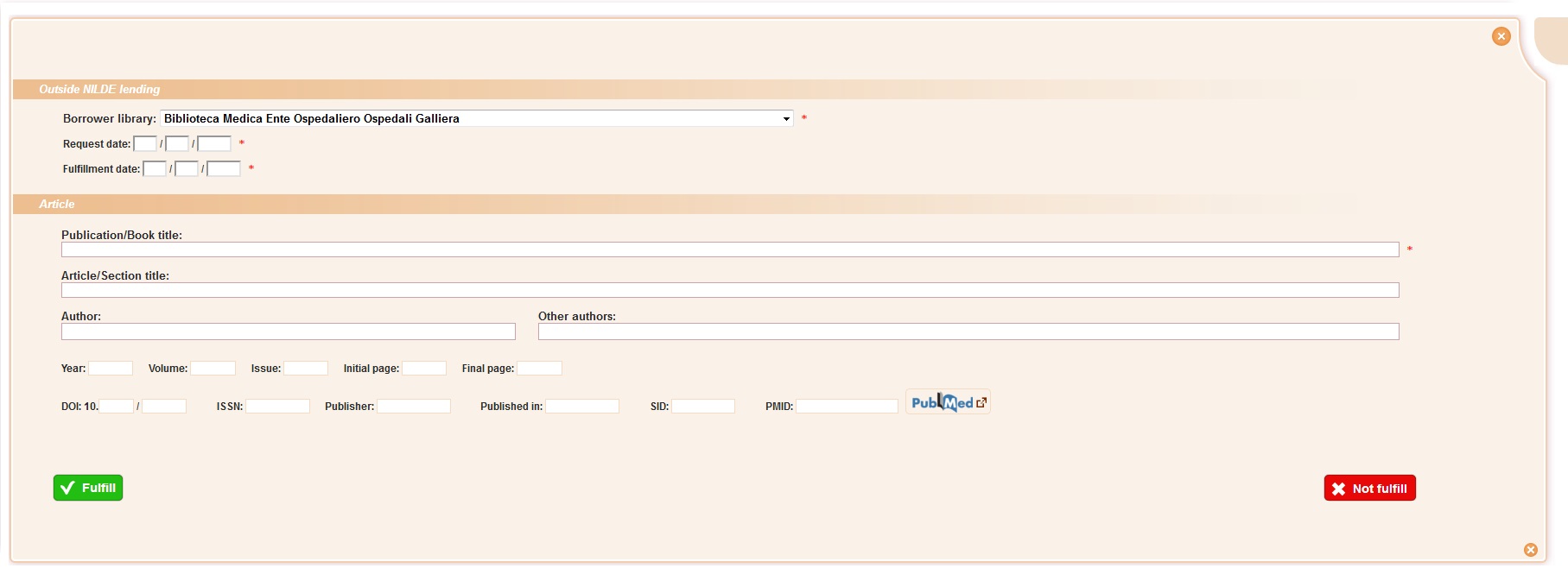
Task: Click the Not fulfill button
Action: click(1369, 489)
